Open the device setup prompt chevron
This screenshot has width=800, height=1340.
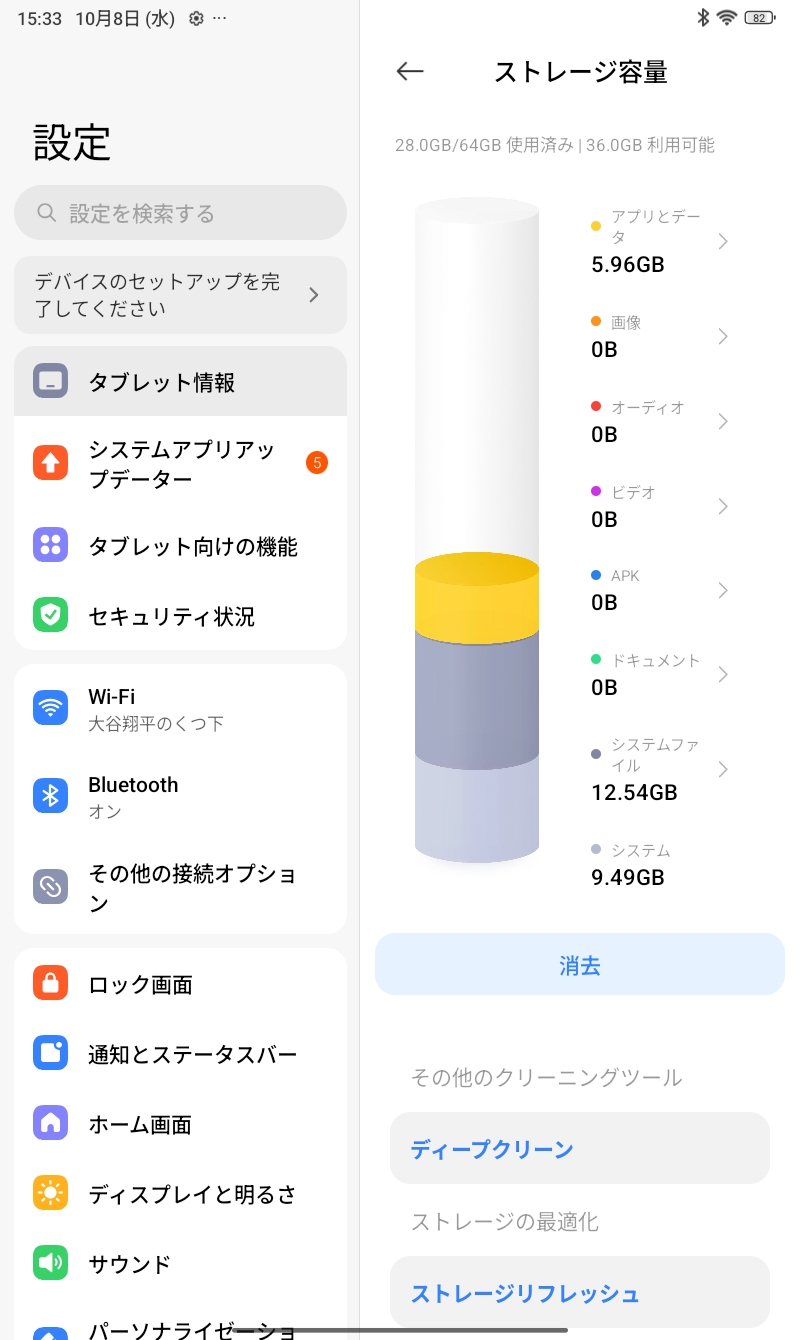[x=314, y=295]
